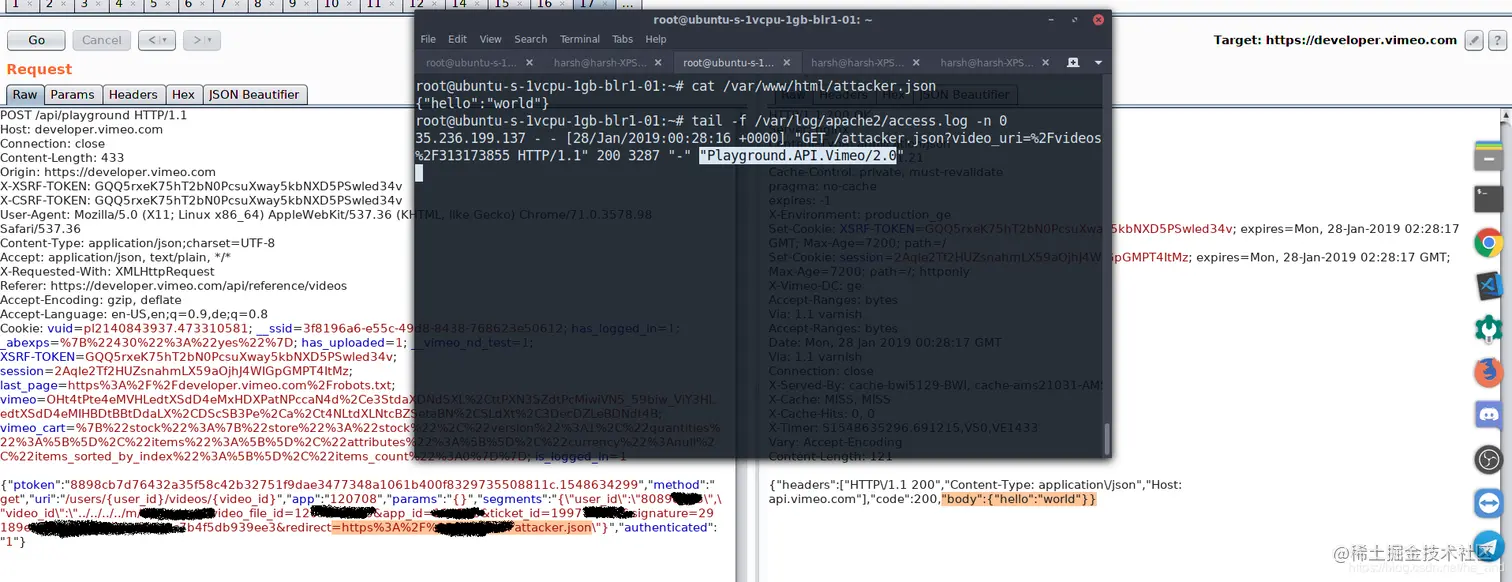Click the terminal window scrollbar thumb
This screenshot has width=1512, height=582.
click(1106, 437)
